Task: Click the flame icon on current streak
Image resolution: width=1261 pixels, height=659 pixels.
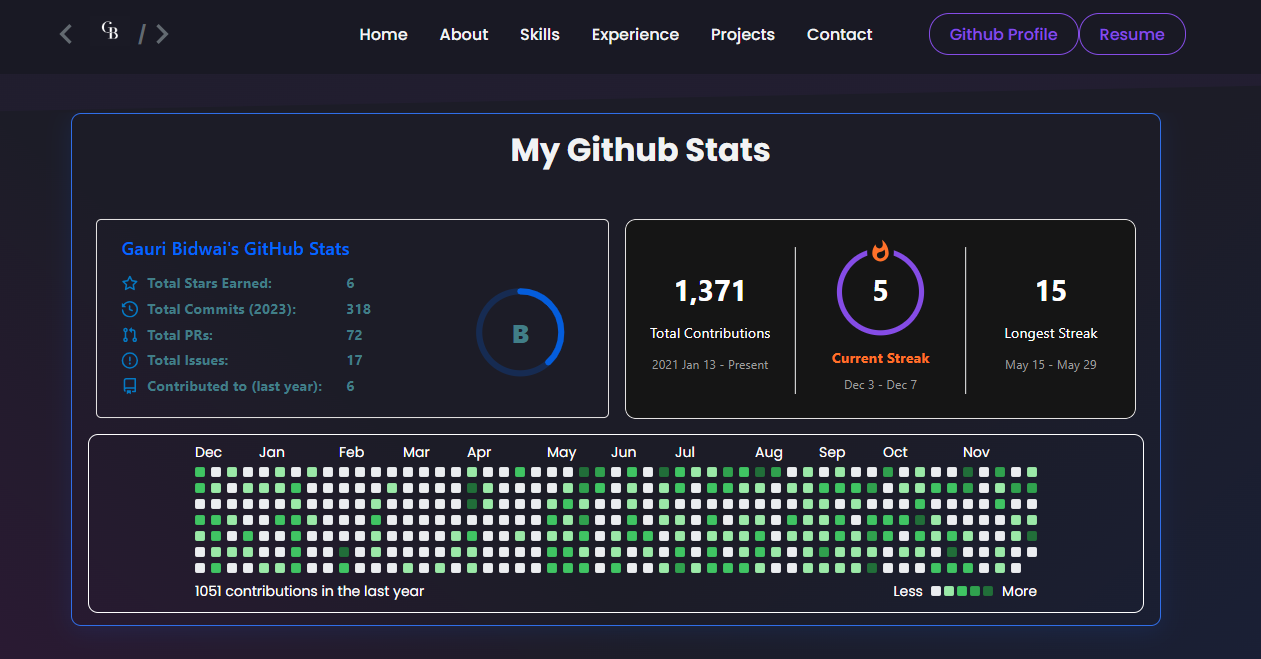Action: (880, 251)
